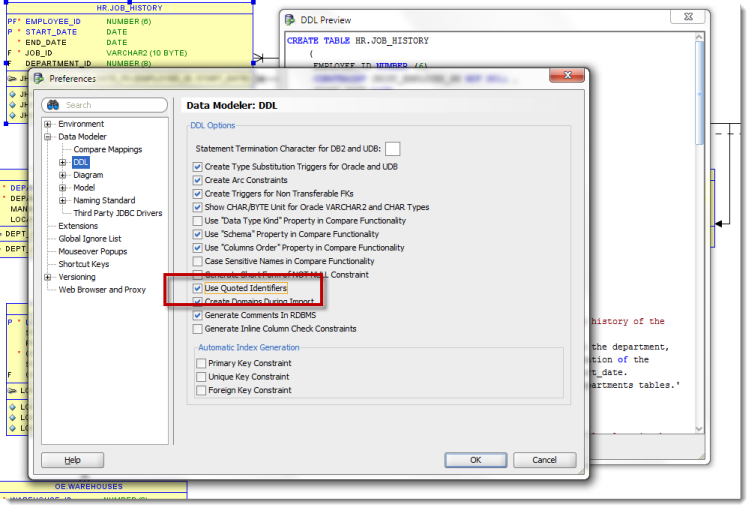Select Shortcut Keys item
The height and width of the screenshot is (510, 752).
click(83, 264)
